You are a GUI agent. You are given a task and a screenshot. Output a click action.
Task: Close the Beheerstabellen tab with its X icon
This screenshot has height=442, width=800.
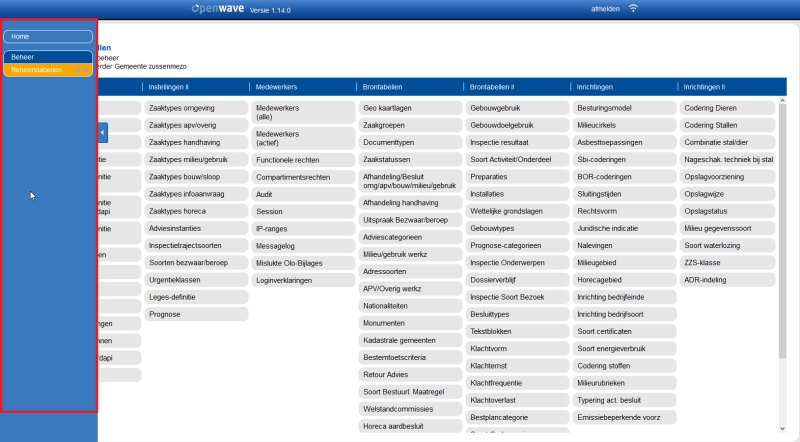point(86,70)
